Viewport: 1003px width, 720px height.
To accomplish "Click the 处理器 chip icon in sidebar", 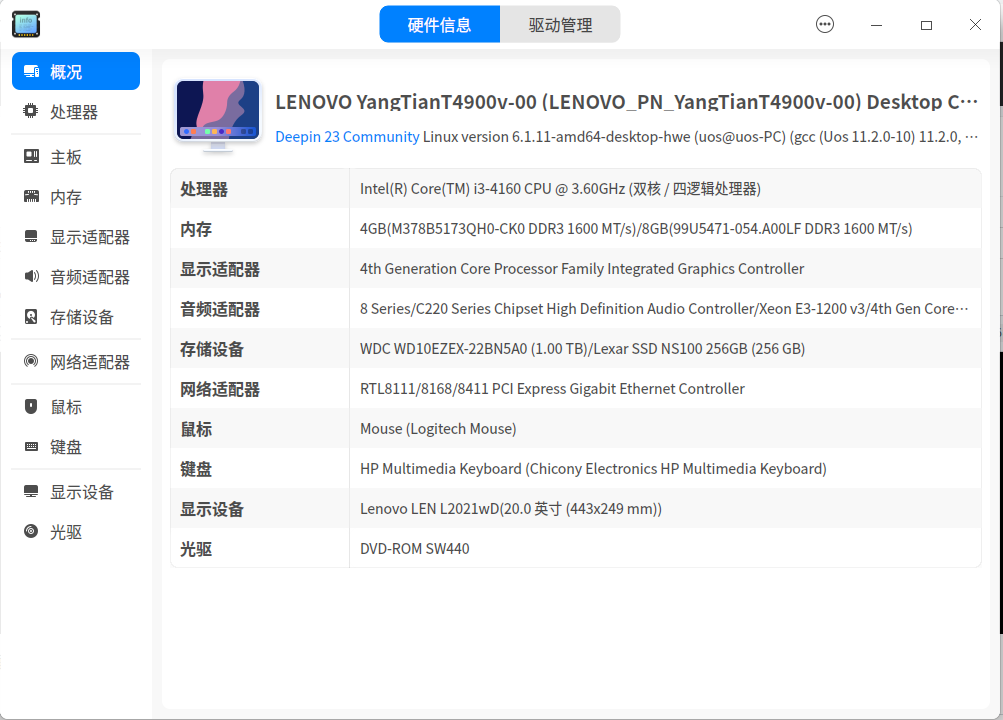I will [x=31, y=111].
